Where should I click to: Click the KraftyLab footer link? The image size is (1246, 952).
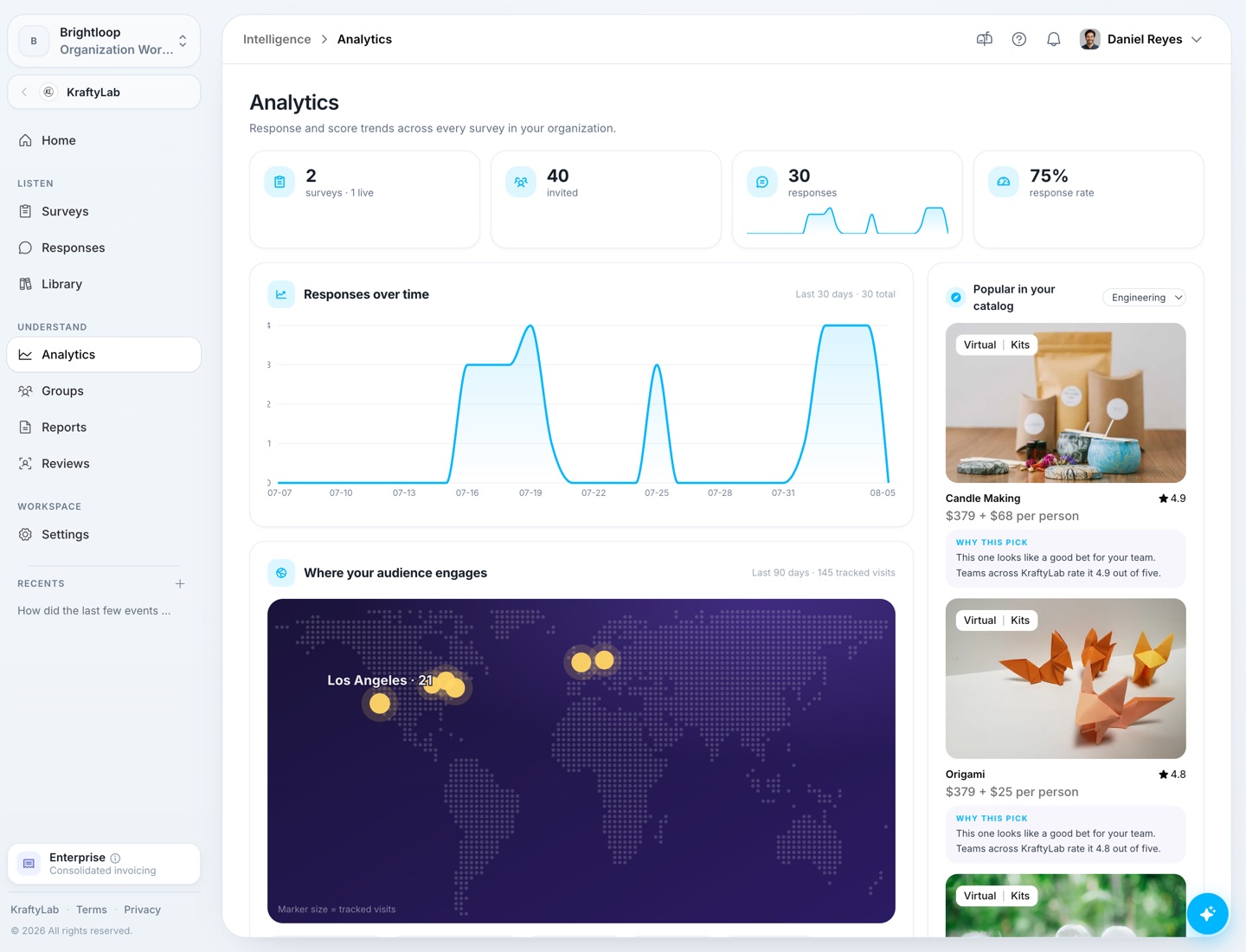tap(35, 910)
